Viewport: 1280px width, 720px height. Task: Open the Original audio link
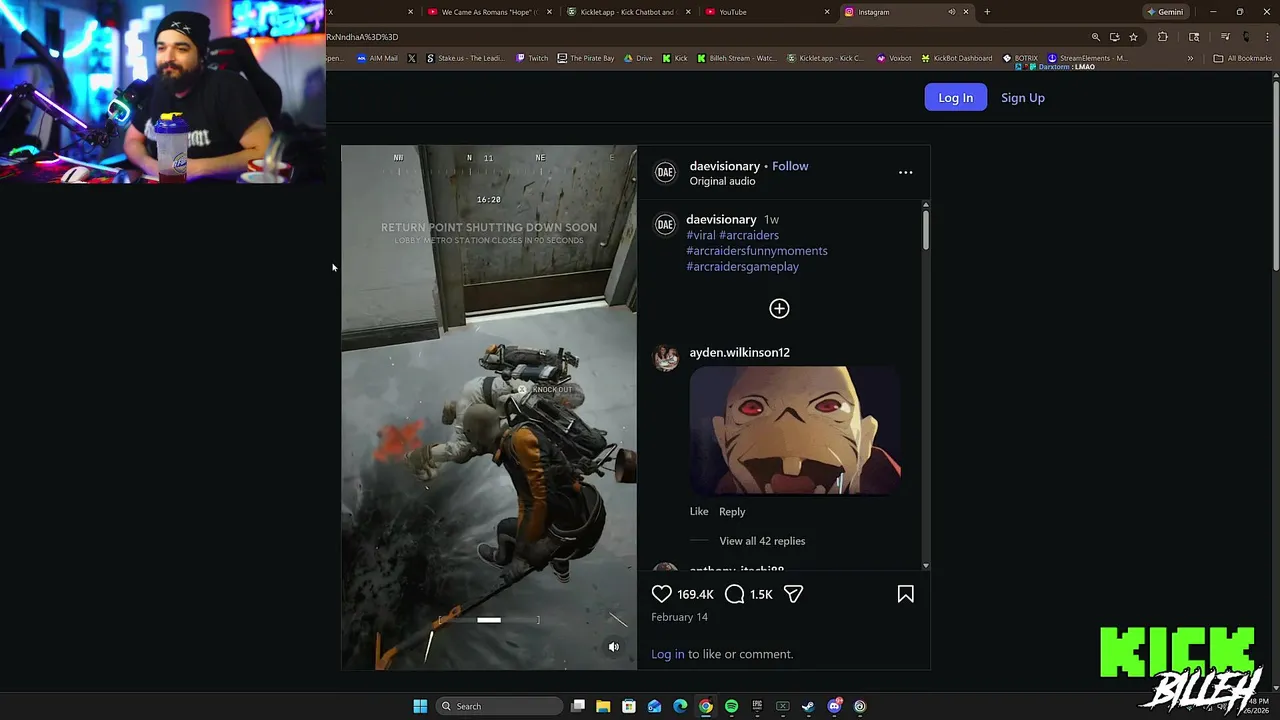click(x=722, y=181)
